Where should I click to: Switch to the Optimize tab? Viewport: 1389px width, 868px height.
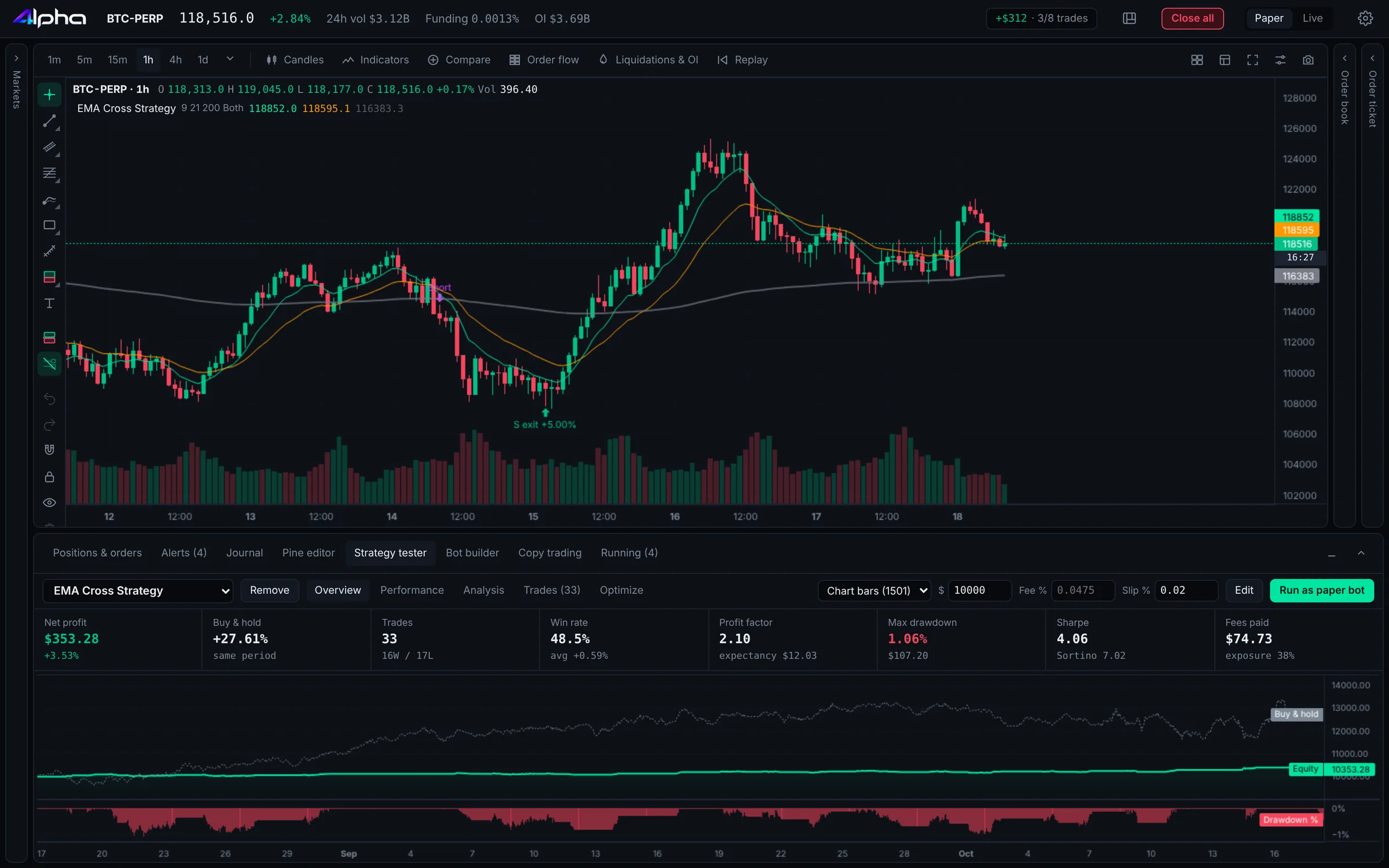coord(621,590)
